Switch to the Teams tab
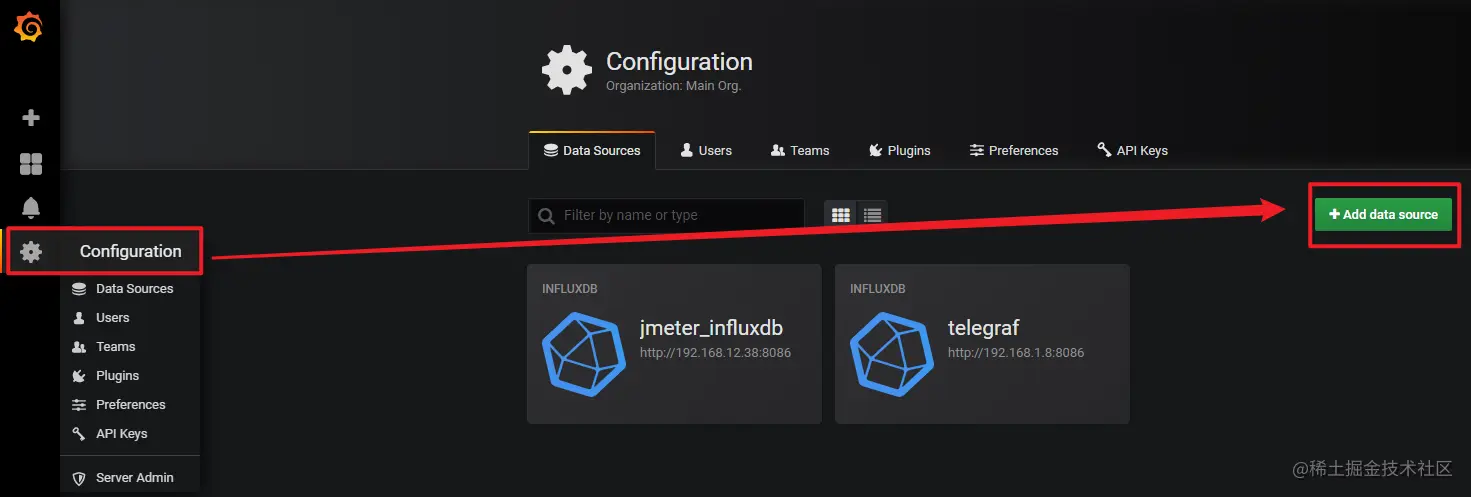1471x497 pixels. click(800, 151)
